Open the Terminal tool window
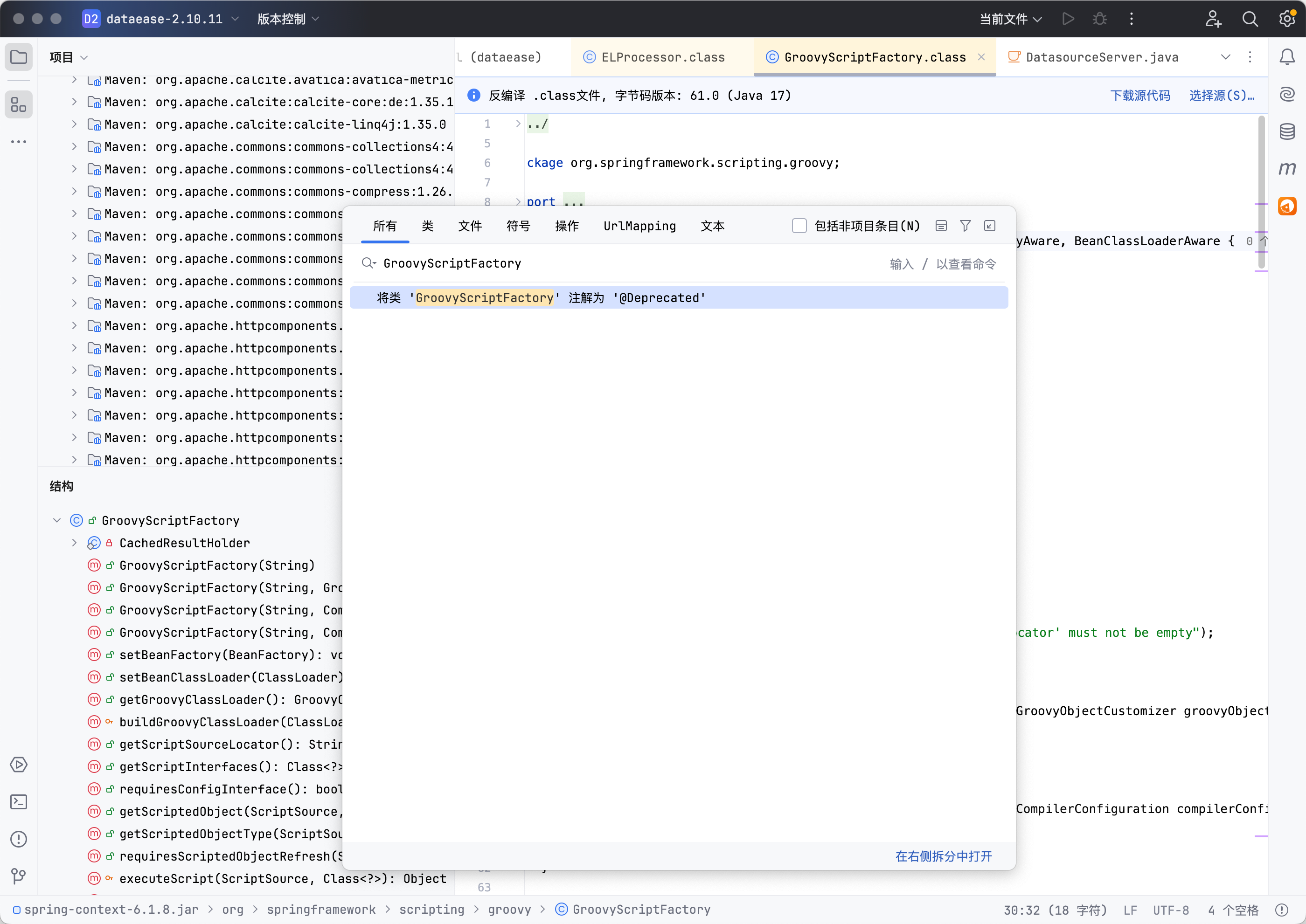The width and height of the screenshot is (1306, 924). pyautogui.click(x=19, y=802)
